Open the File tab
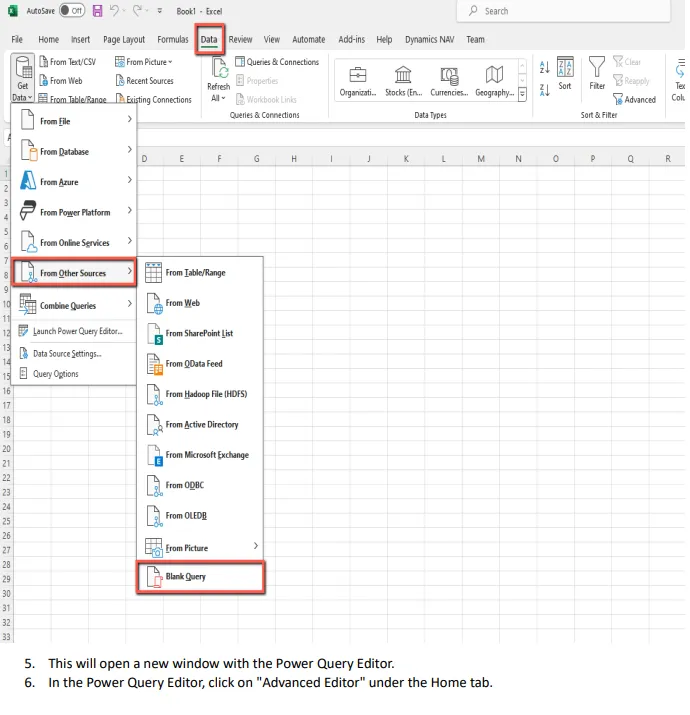690x715 pixels. pos(17,40)
